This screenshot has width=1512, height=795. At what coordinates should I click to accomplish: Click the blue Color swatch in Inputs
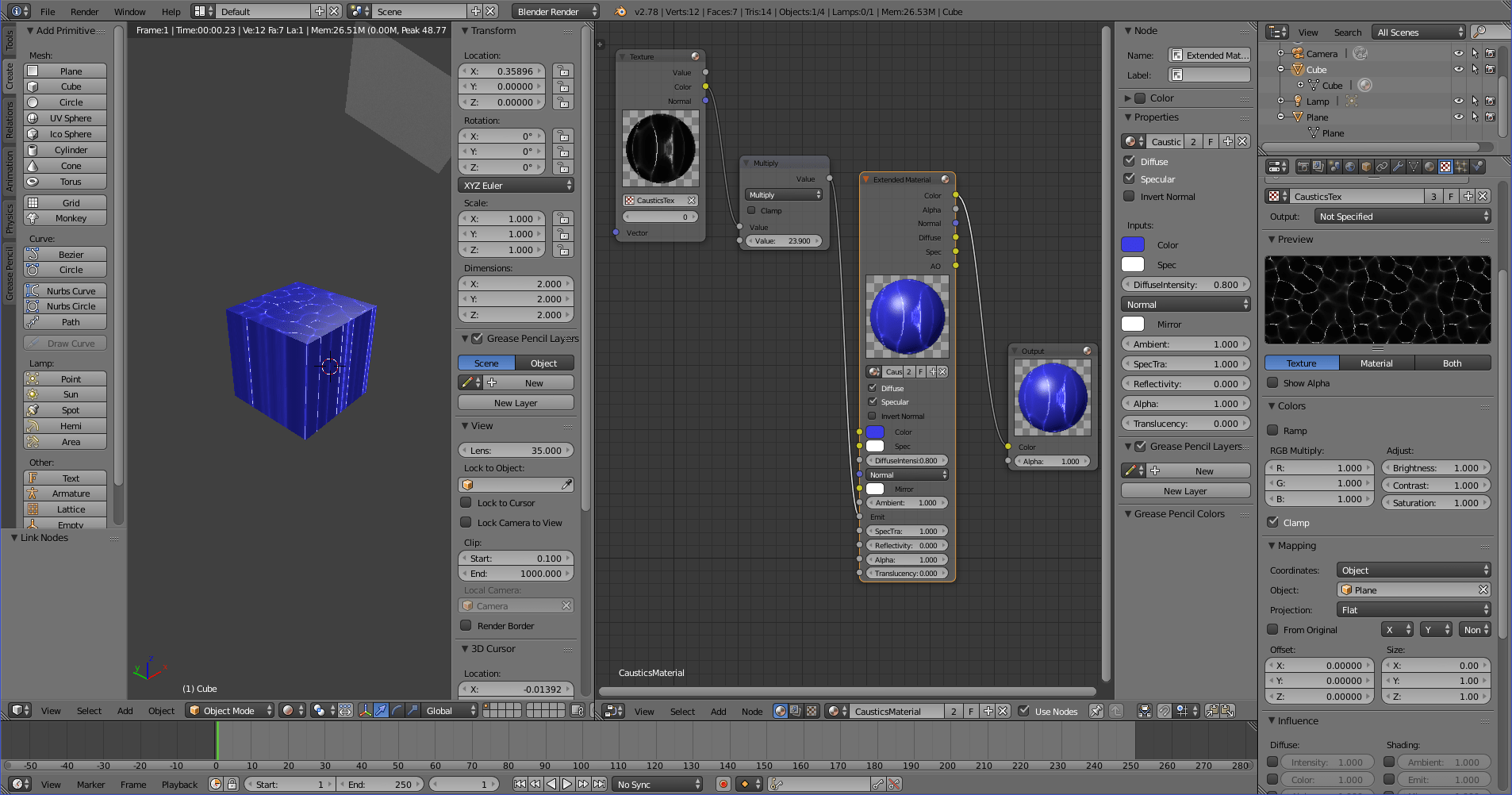1132,244
